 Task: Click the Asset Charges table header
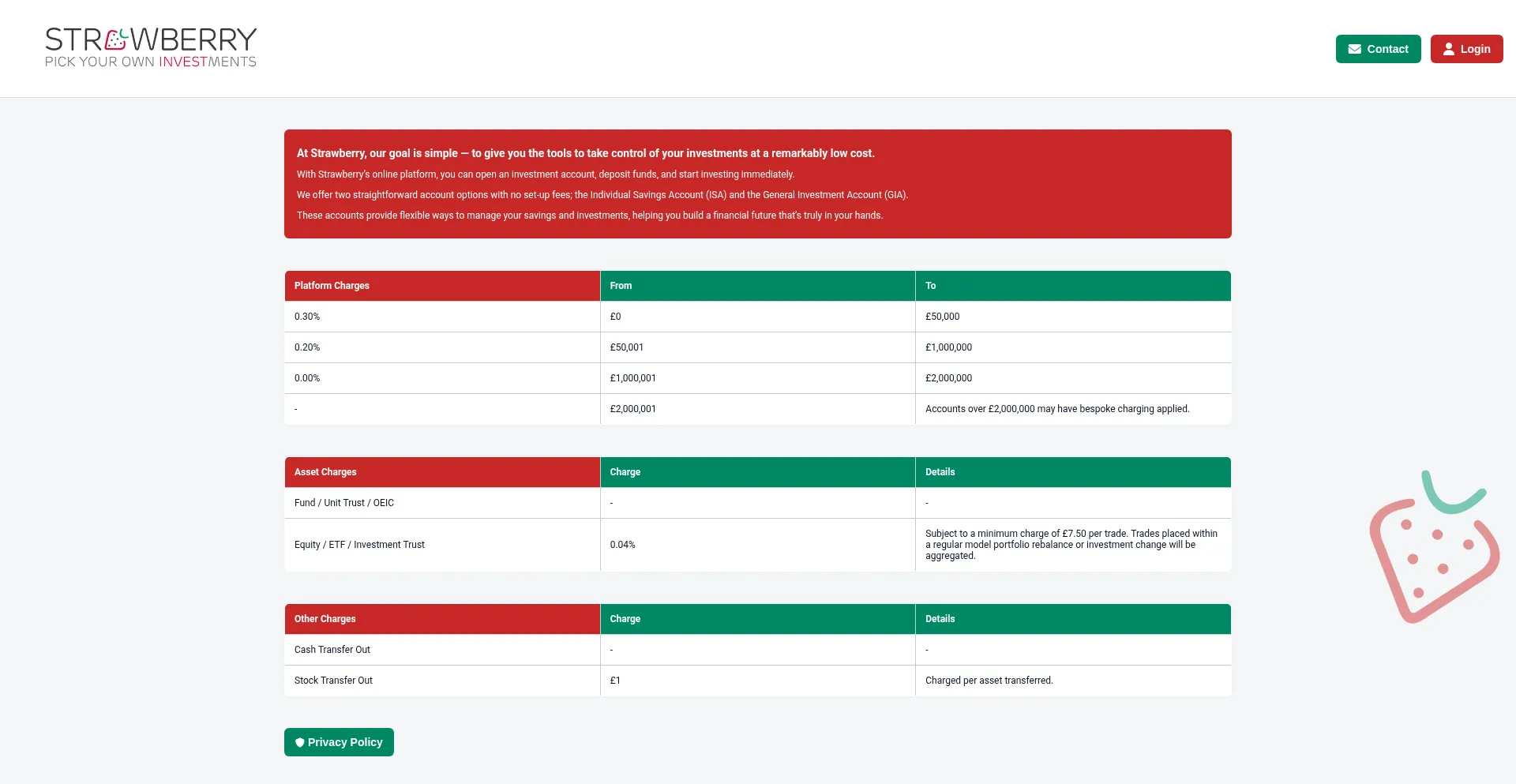442,472
